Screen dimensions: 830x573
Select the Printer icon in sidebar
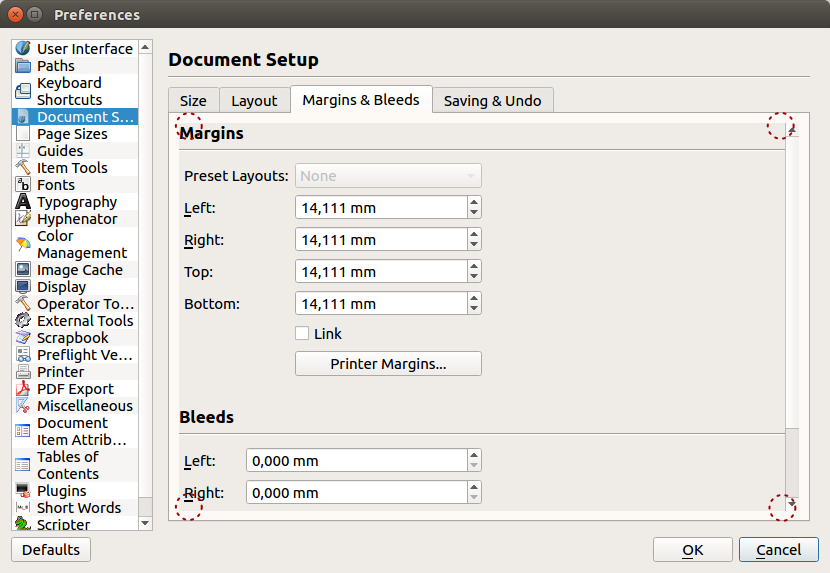click(x=23, y=372)
